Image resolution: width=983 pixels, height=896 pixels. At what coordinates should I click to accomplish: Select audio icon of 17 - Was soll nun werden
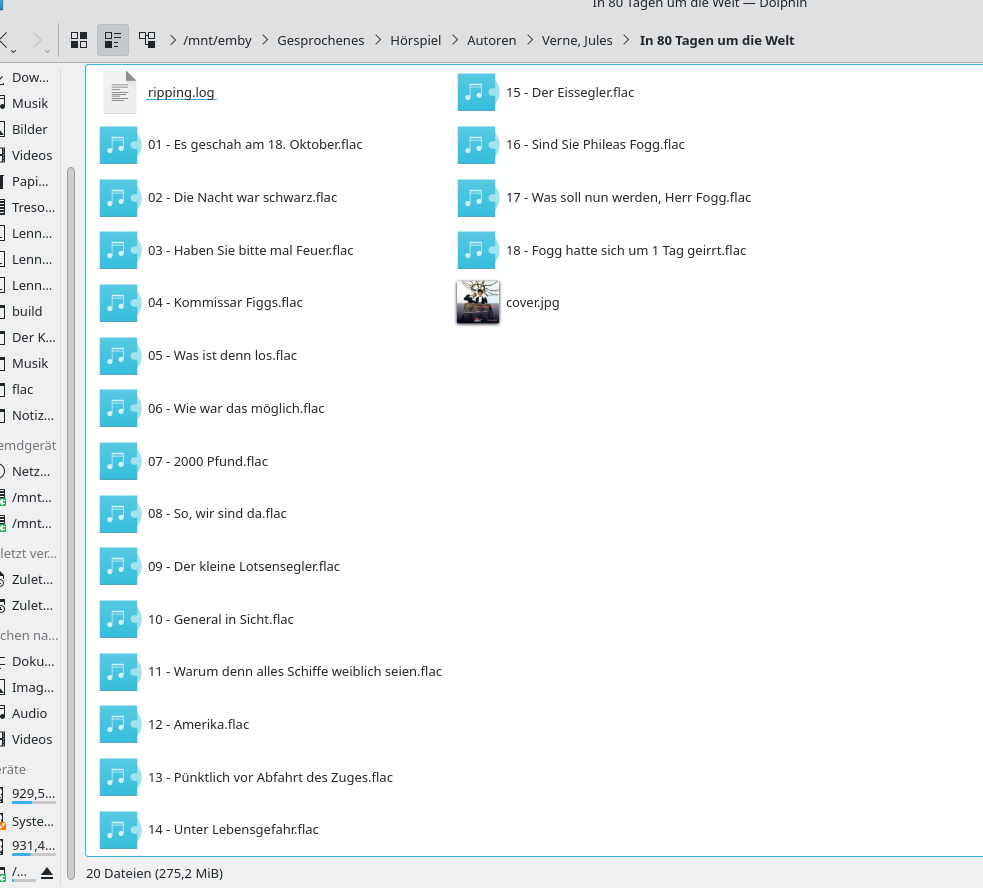(x=478, y=198)
